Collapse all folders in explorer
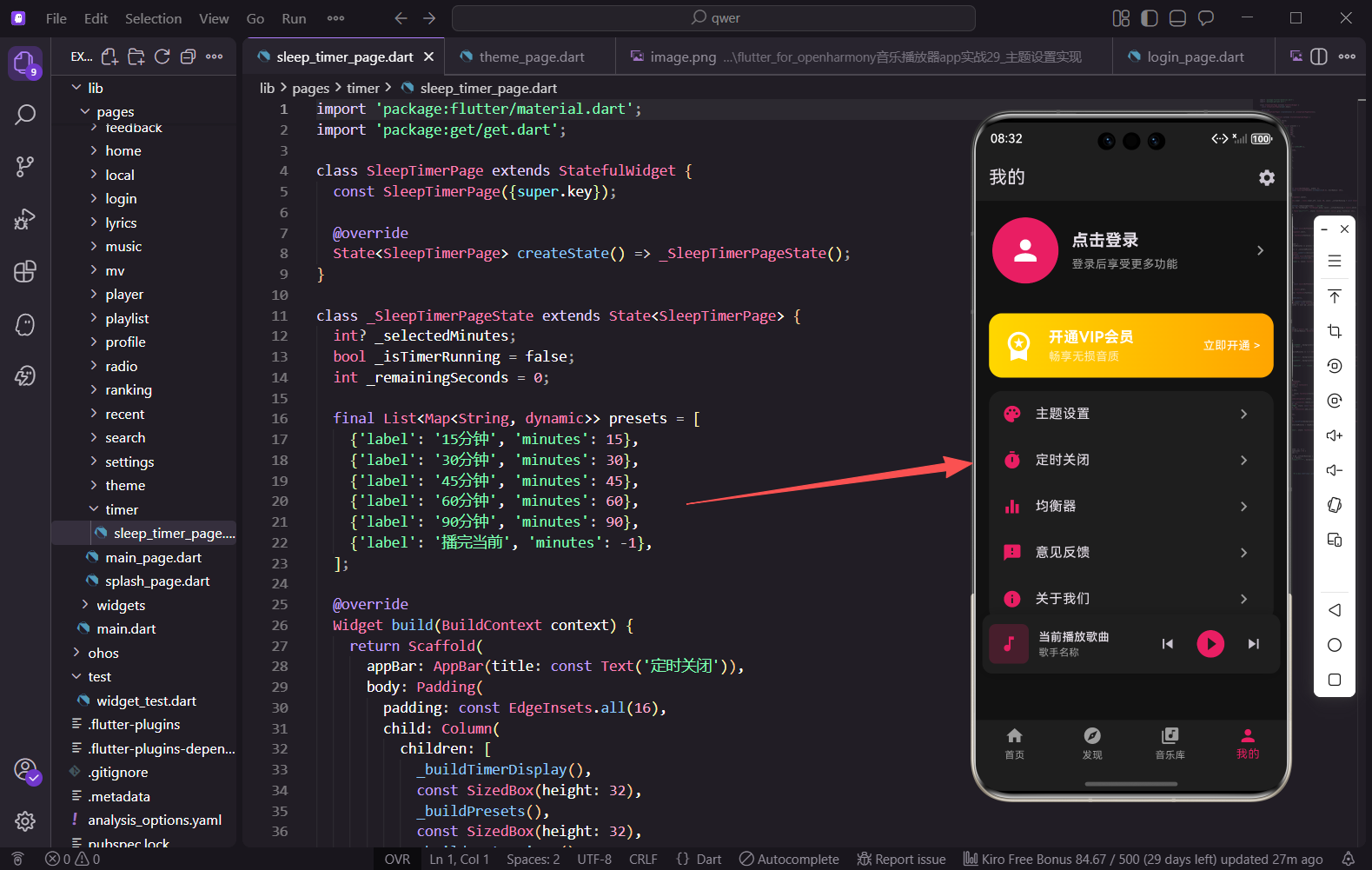1372x870 pixels. 188,56
